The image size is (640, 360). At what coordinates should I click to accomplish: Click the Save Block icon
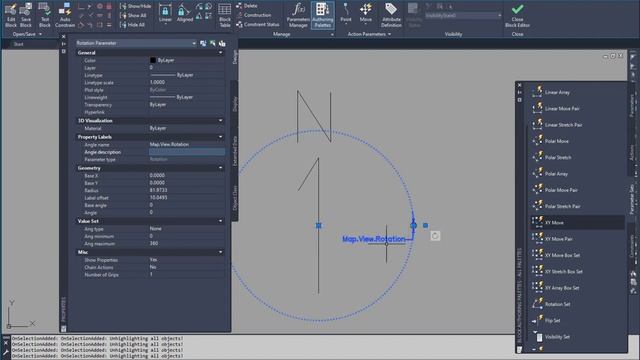pos(26,15)
